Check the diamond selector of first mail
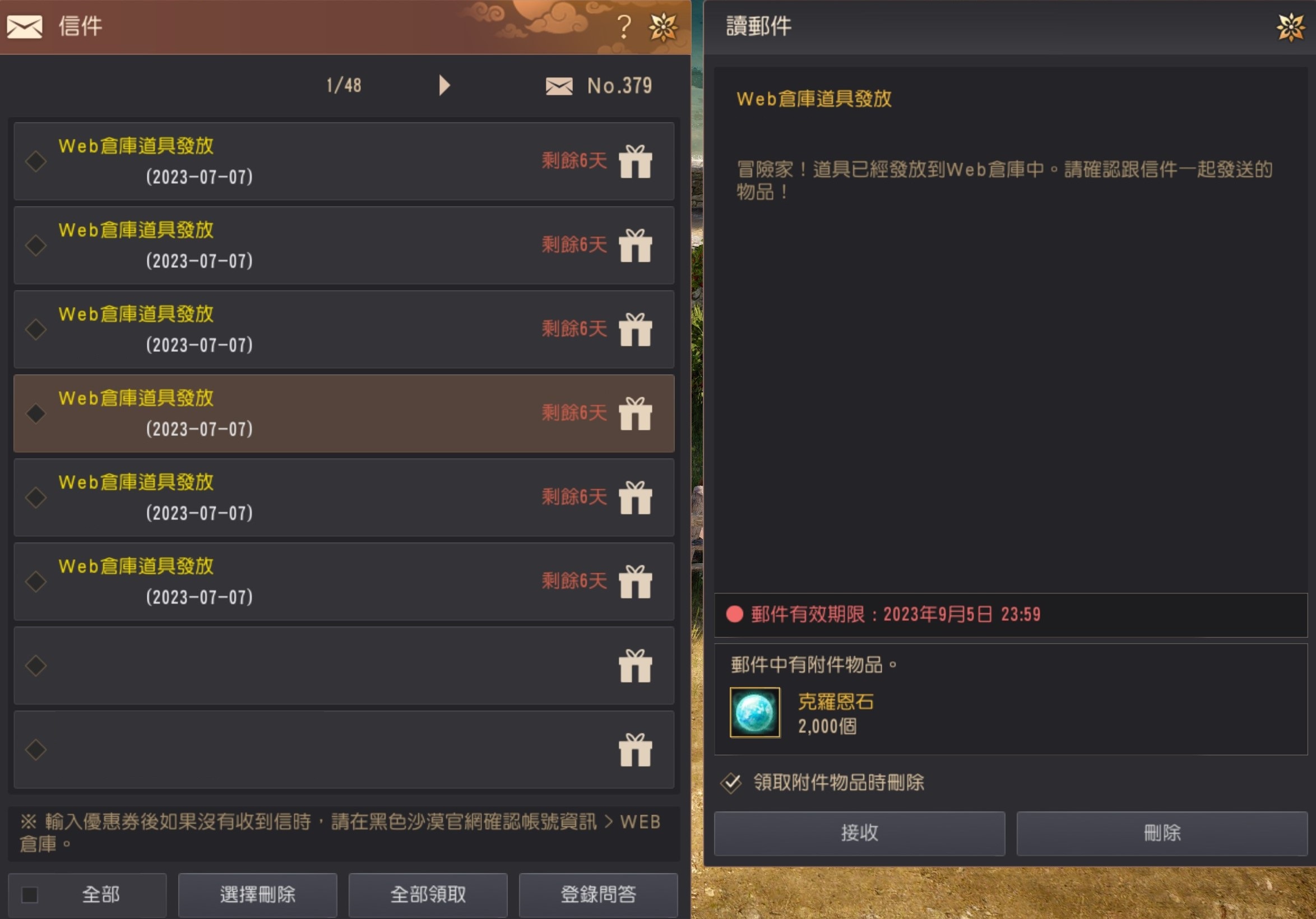Screen dimensions: 1316x919 35,161
